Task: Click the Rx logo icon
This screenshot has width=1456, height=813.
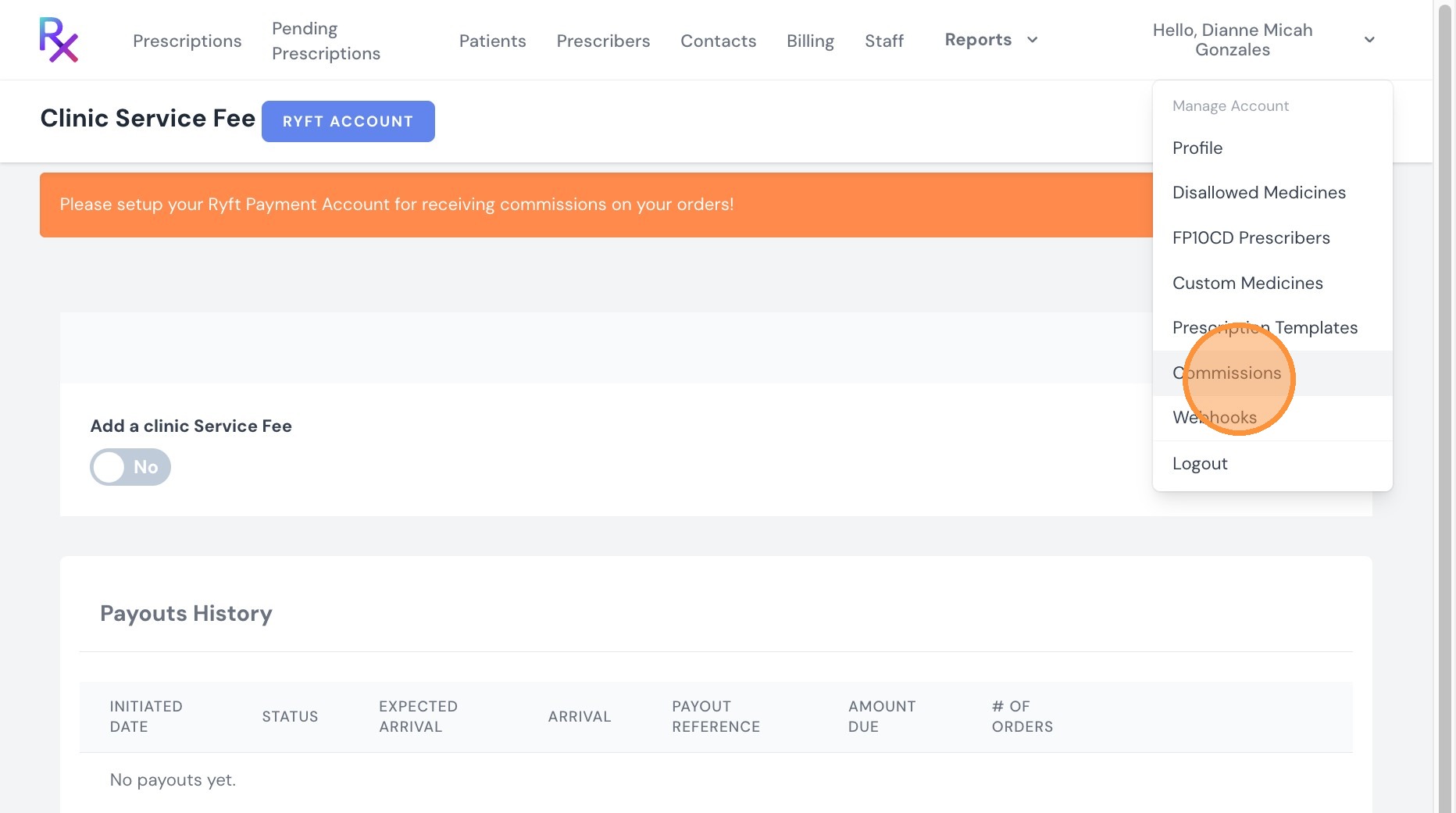Action: point(59,40)
